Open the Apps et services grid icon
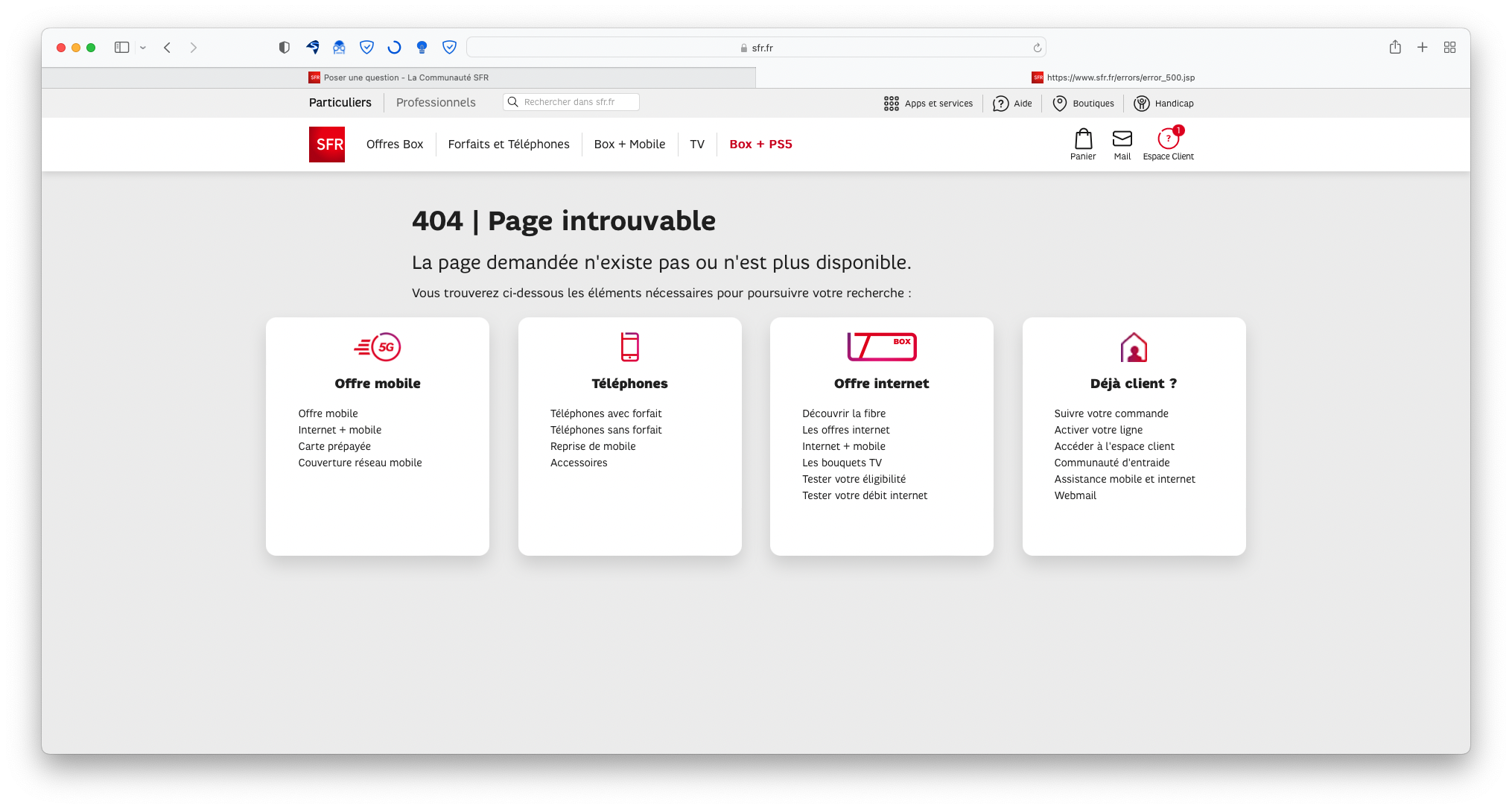Image resolution: width=1512 pixels, height=809 pixels. pos(891,103)
